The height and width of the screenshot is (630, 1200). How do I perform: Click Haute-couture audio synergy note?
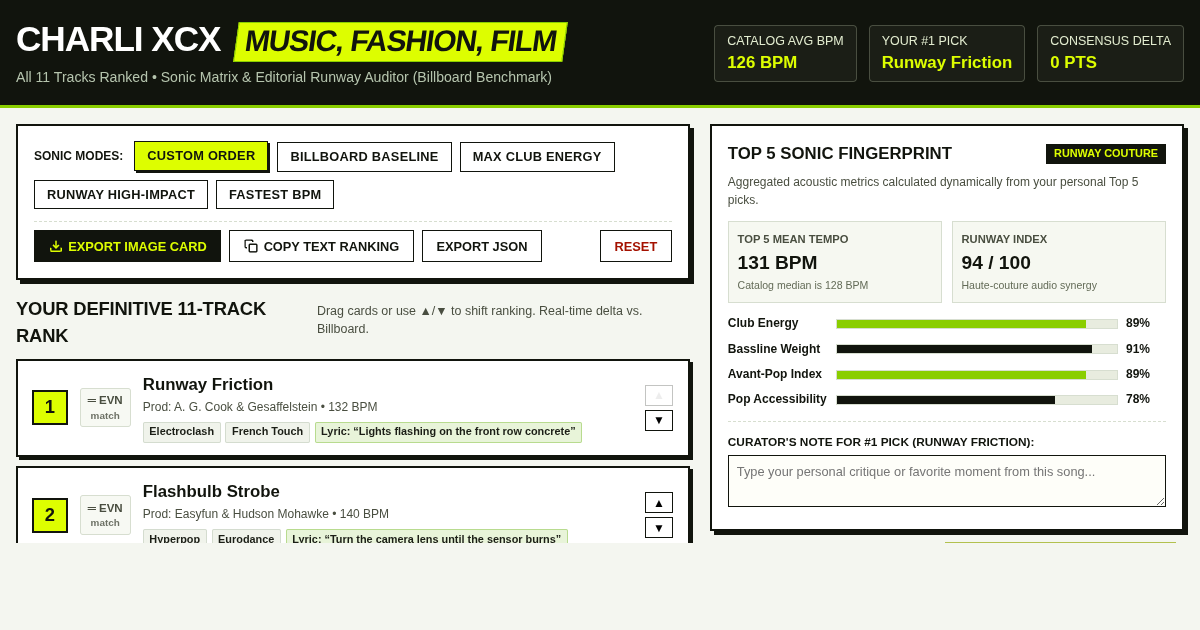[x=1029, y=285]
